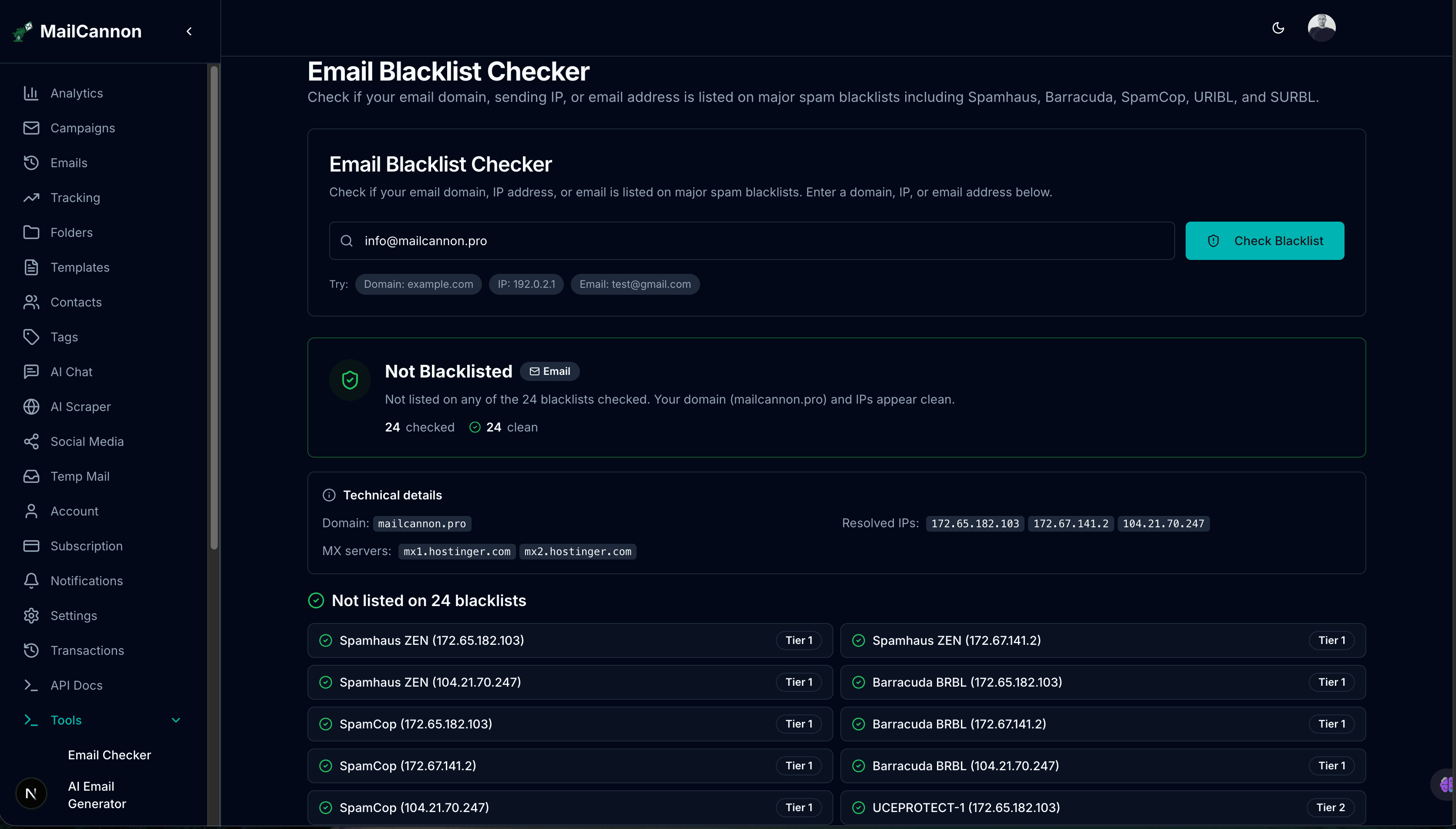This screenshot has height=829, width=1456.
Task: Go to Transactions in the sidebar
Action: (87, 650)
